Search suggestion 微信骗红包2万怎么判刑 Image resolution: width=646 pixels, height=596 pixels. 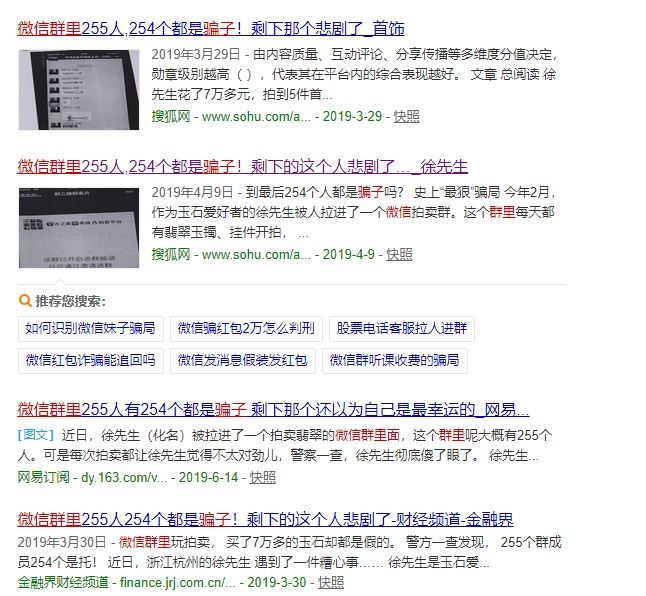point(246,329)
